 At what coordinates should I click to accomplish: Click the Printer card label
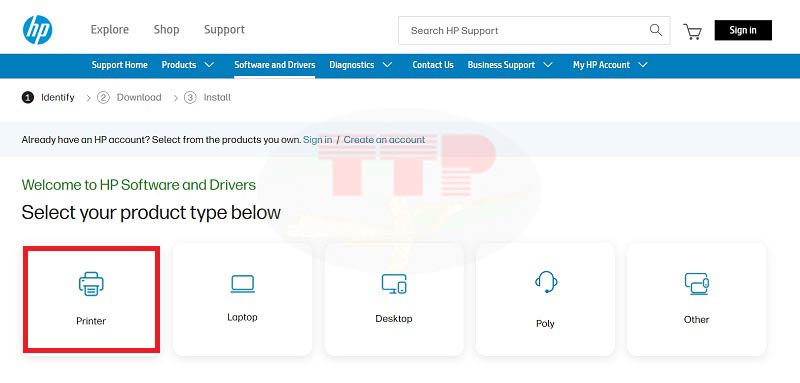pos(91,321)
